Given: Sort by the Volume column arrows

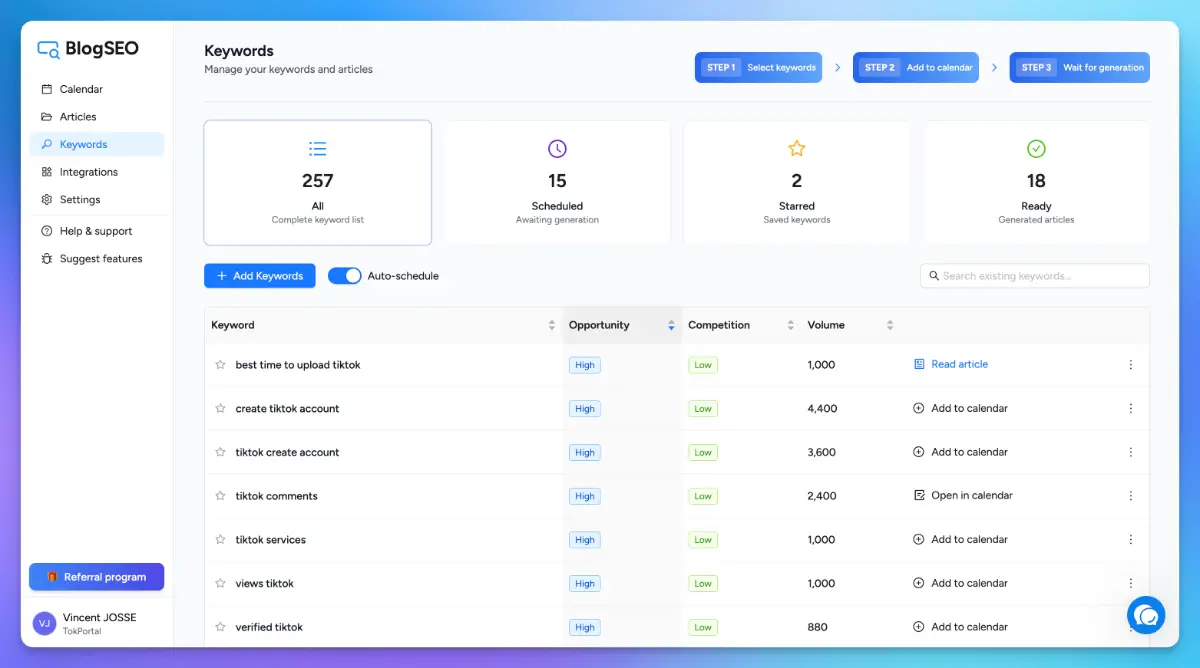Looking at the screenshot, I should (890, 325).
